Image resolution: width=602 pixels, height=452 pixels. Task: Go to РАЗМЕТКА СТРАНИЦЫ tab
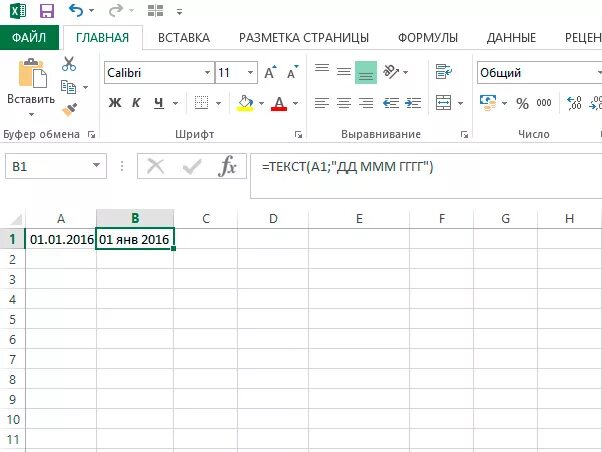click(304, 38)
